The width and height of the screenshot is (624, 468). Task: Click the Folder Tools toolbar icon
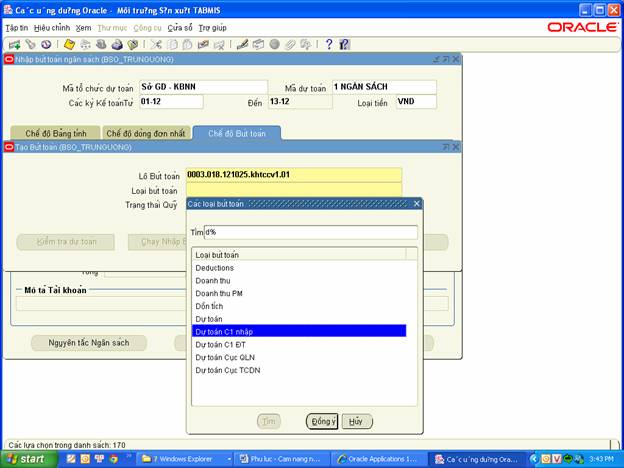[306, 45]
